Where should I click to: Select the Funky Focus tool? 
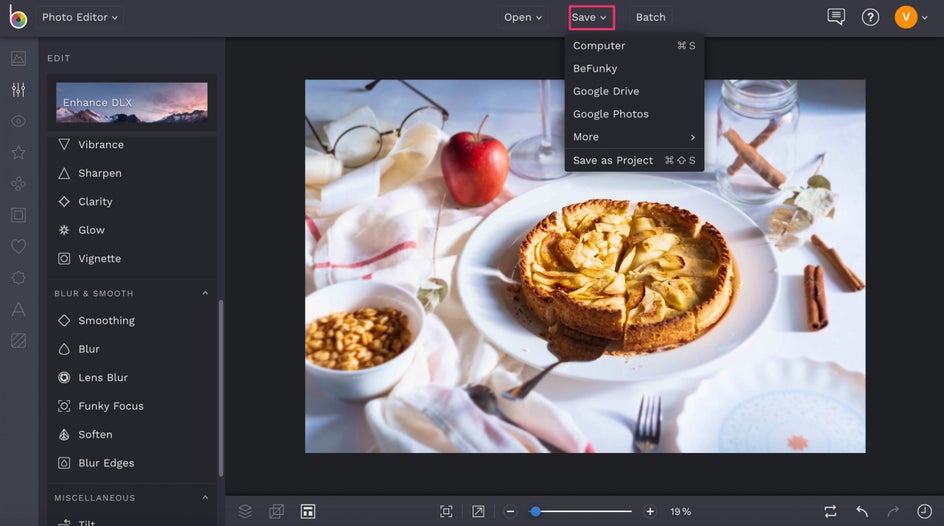[x=132, y=406]
